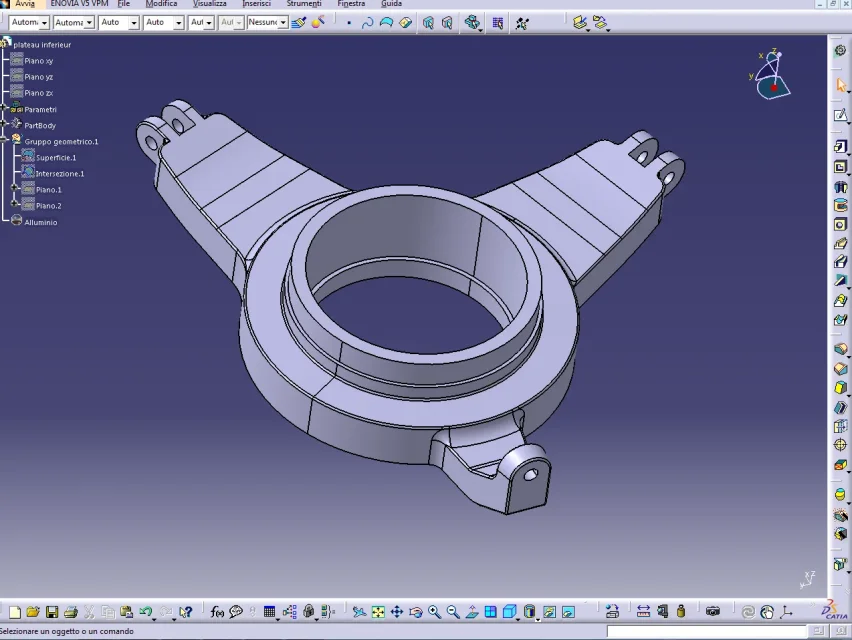The width and height of the screenshot is (852, 640).
Task: Click the Zoom Out magnifier
Action: click(x=453, y=612)
